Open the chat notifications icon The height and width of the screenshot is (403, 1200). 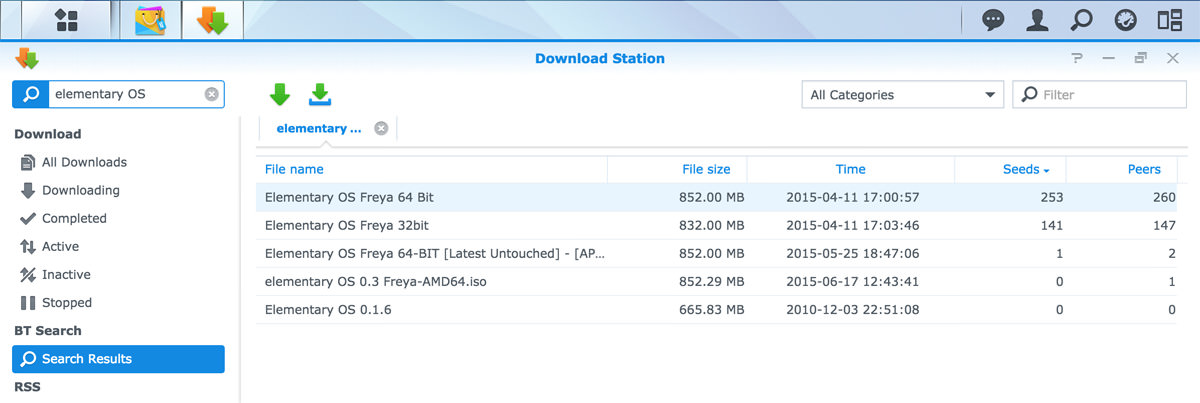993,20
